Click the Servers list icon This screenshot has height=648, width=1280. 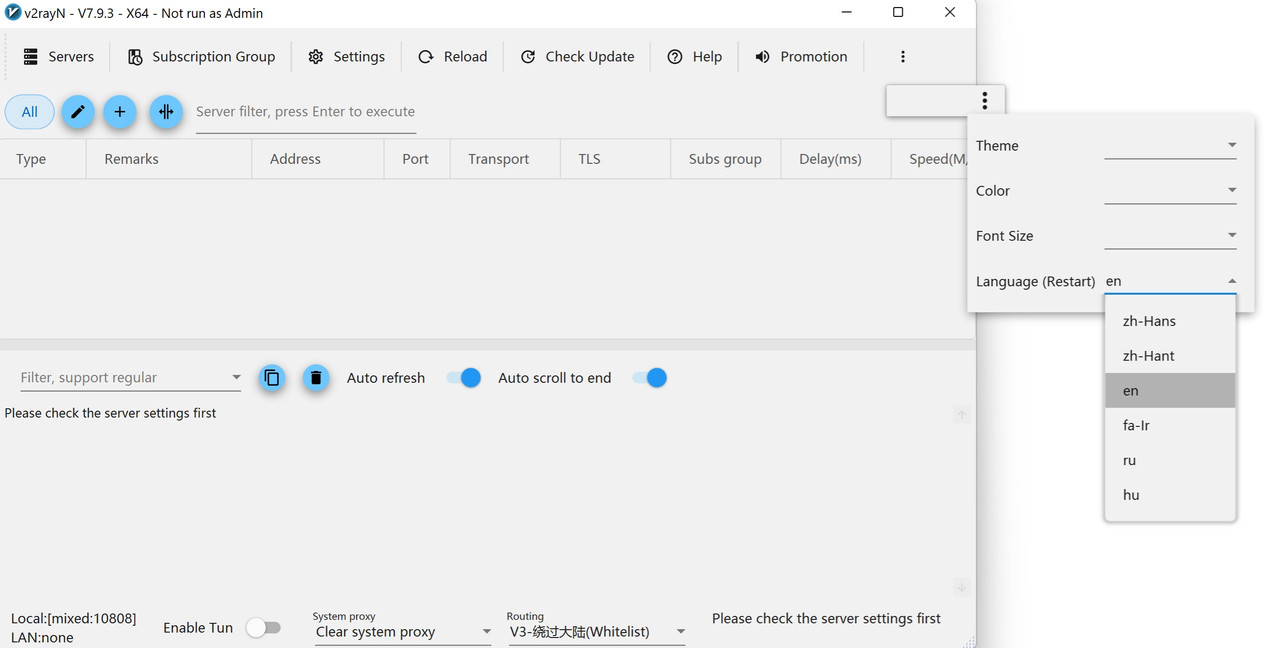point(31,57)
